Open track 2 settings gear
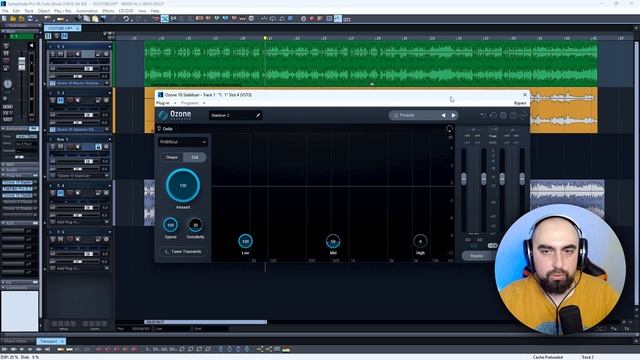Viewport: 640px width, 360px height. (106, 100)
